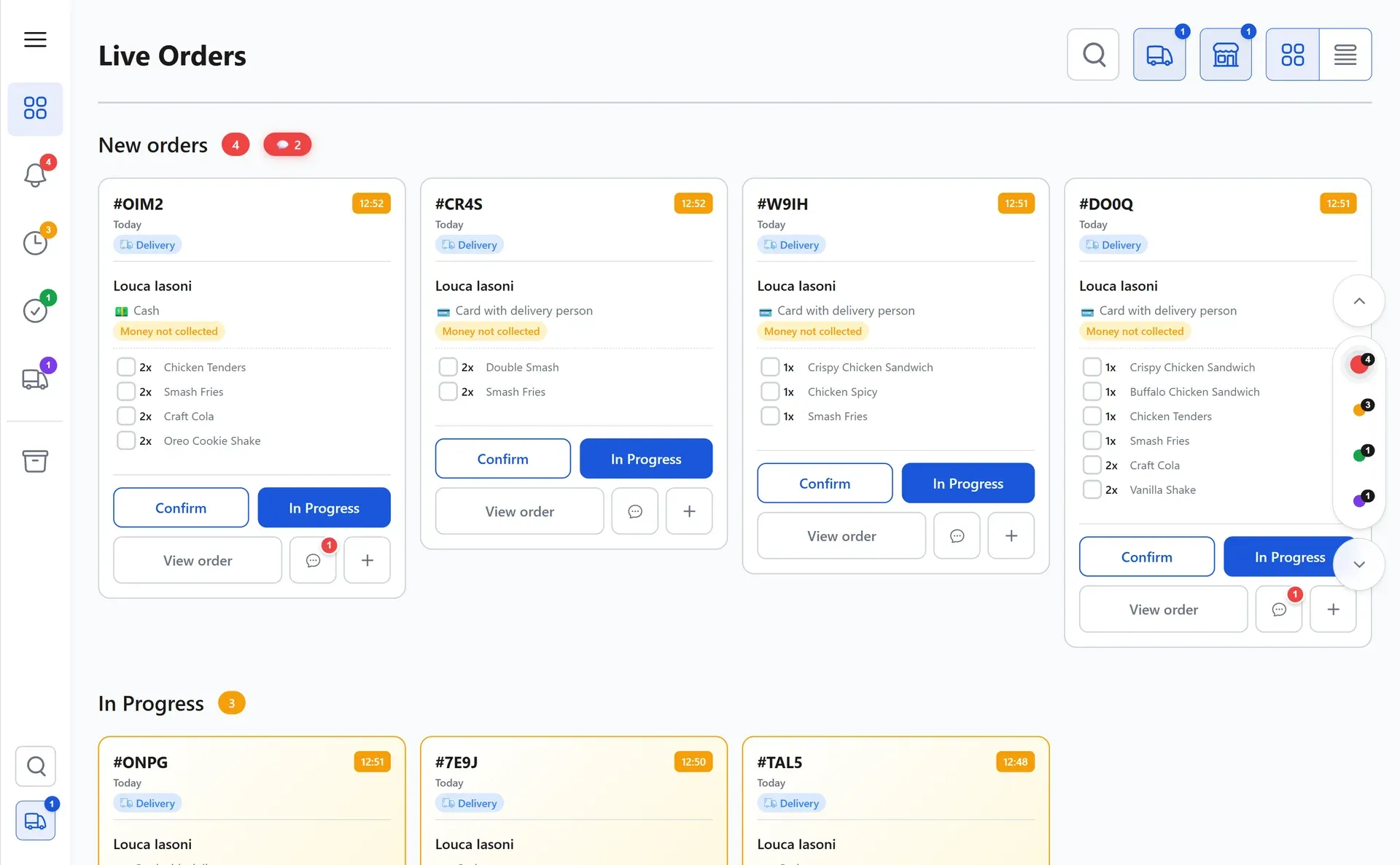1400x865 pixels.
Task: View order #W9IH details
Action: pyautogui.click(x=841, y=536)
